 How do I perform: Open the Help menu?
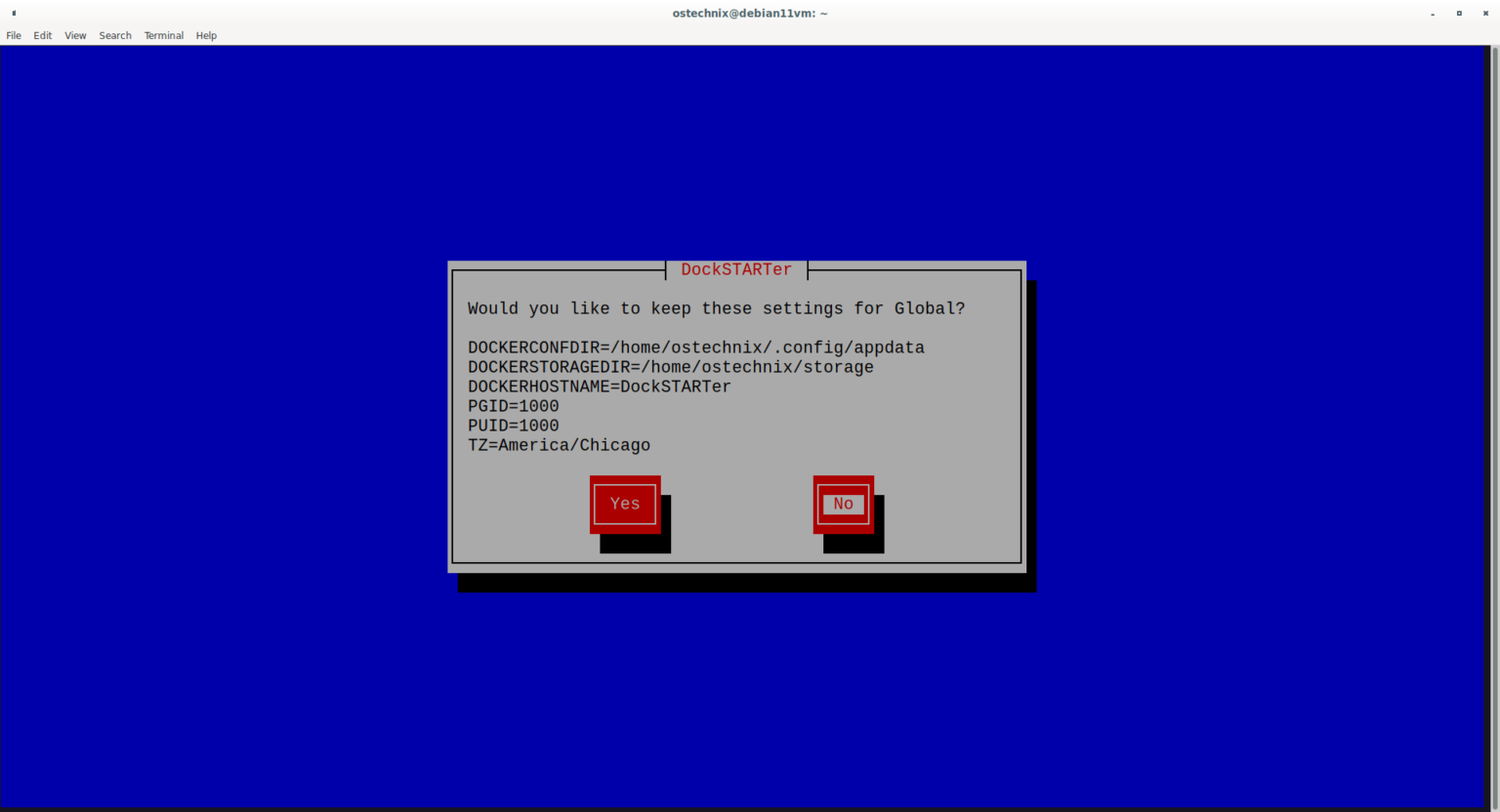tap(206, 35)
